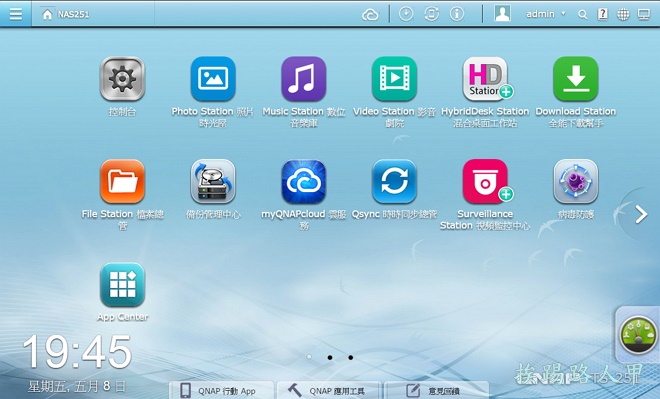Open the search magnifier icon
This screenshot has width=660, height=399.
(x=583, y=15)
